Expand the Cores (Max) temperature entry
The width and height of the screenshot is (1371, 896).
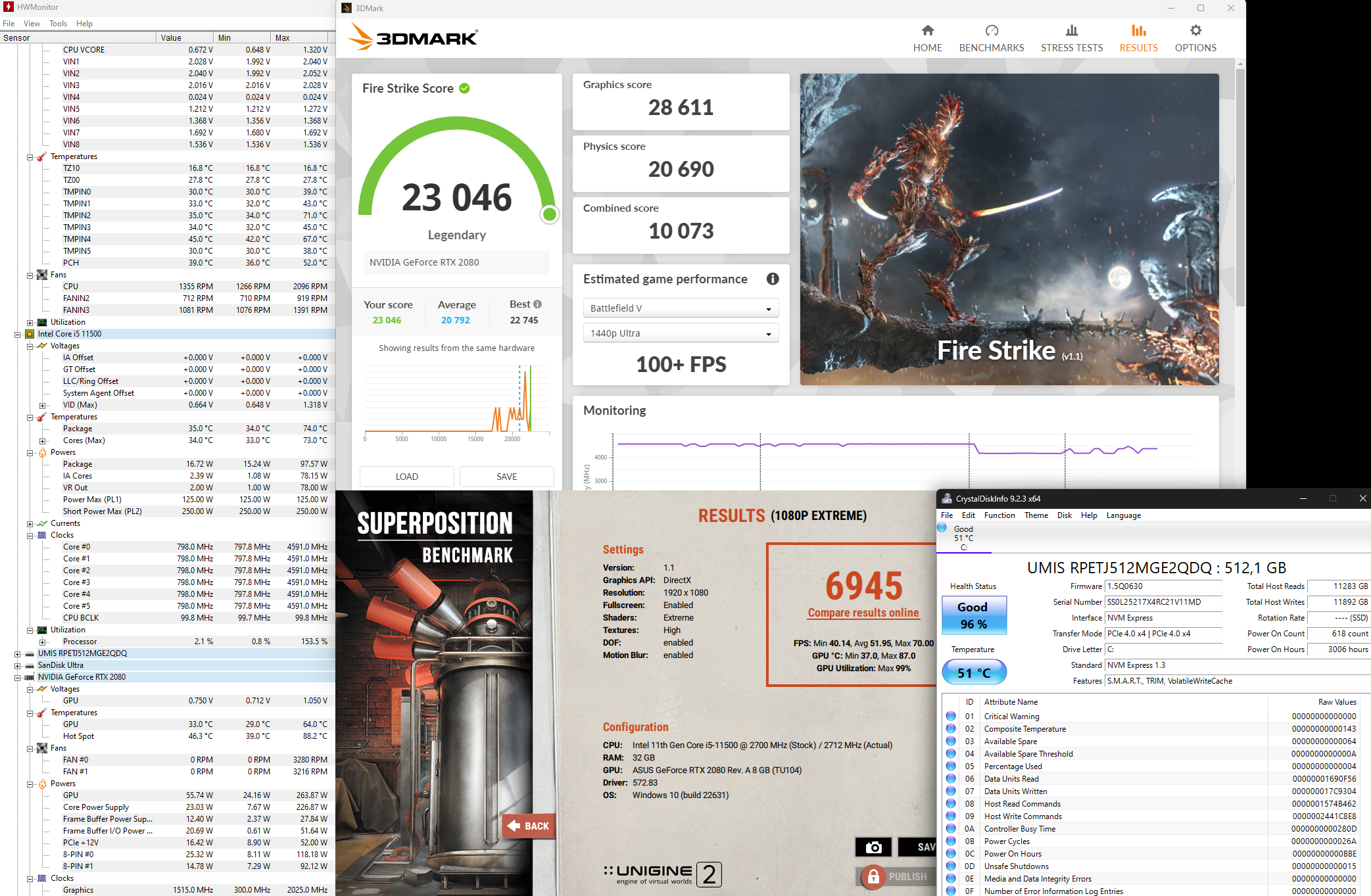pyautogui.click(x=43, y=440)
